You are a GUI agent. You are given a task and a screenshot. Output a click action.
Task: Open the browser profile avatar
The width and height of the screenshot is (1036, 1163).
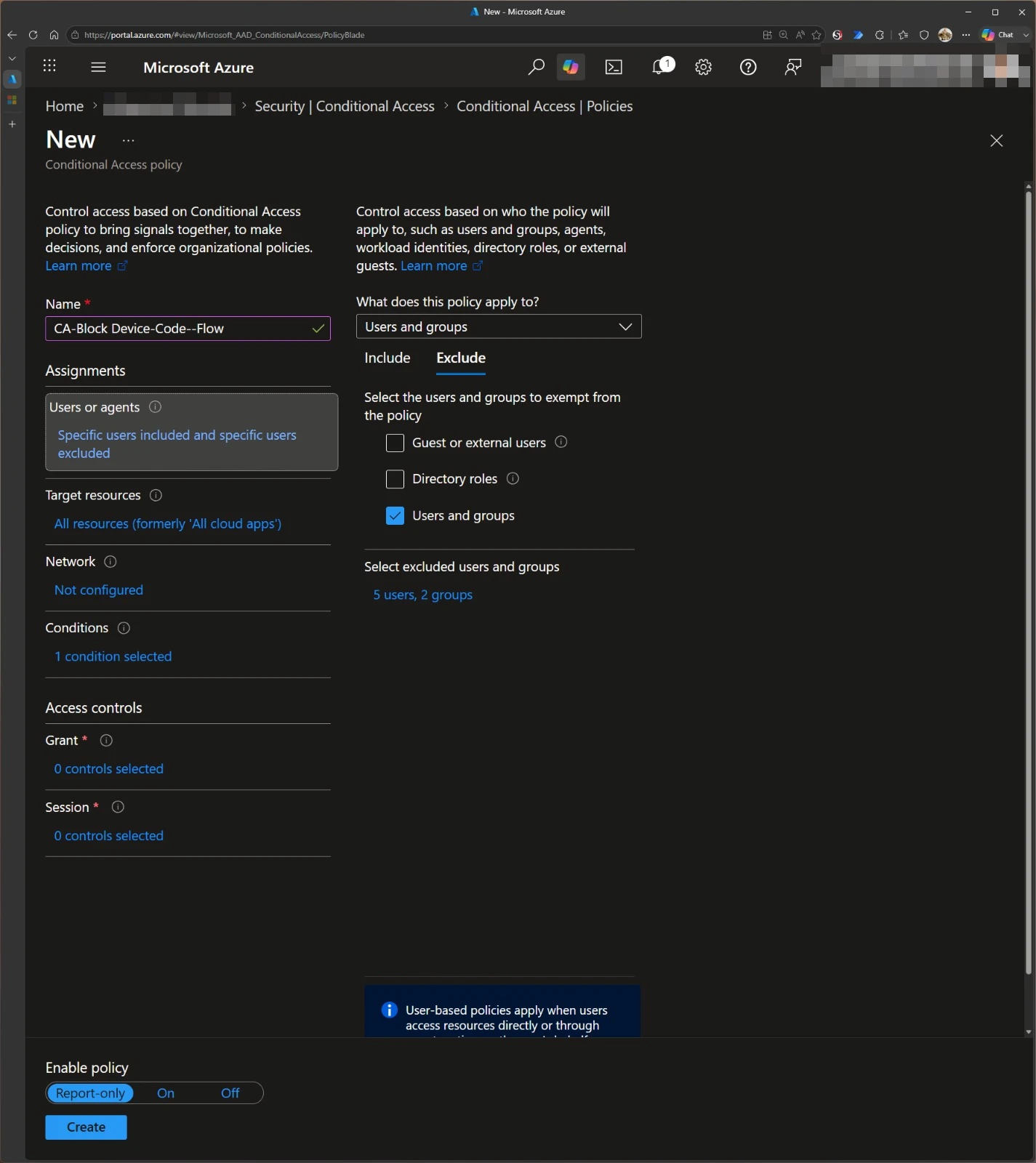(x=945, y=35)
